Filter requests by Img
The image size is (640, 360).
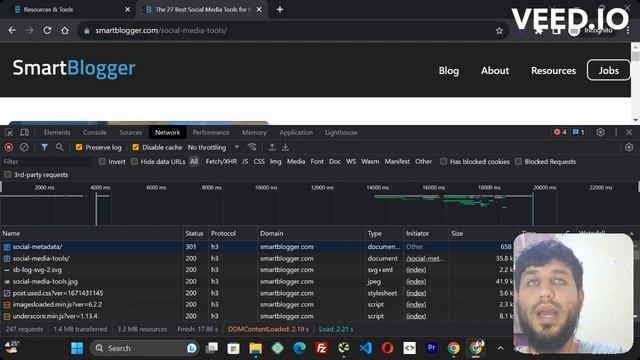[x=276, y=162]
